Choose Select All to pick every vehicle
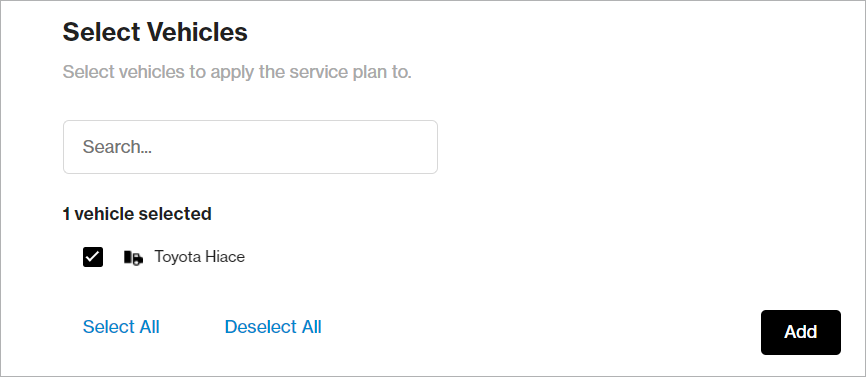The width and height of the screenshot is (866, 377). pyautogui.click(x=121, y=327)
